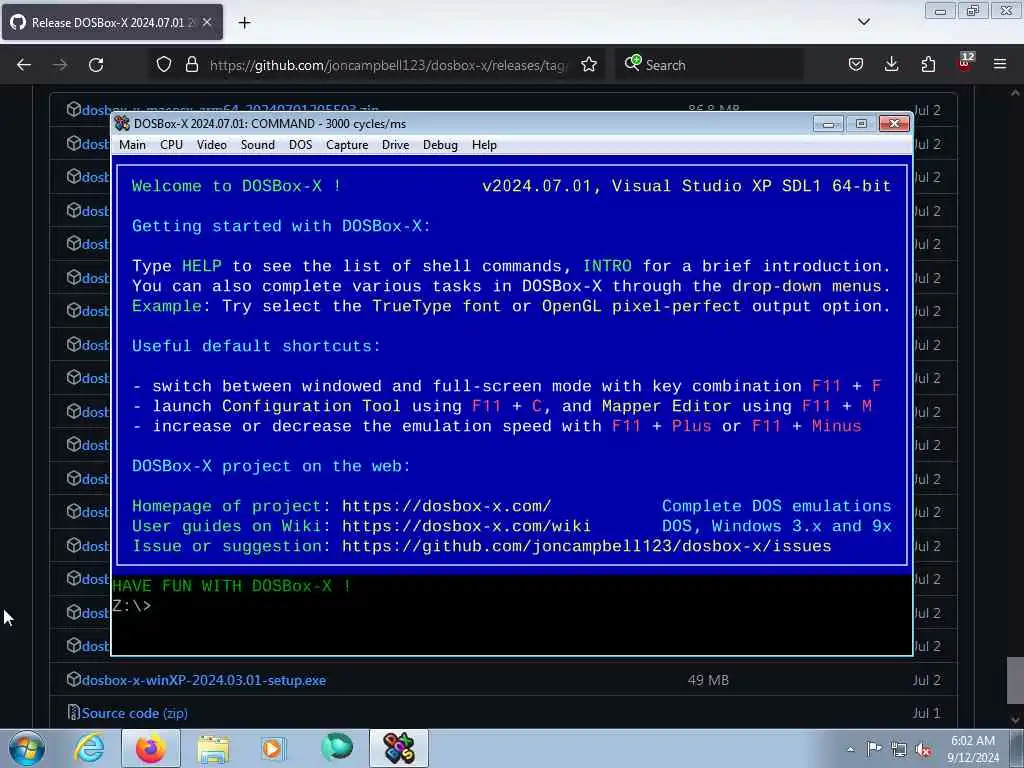This screenshot has height=768, width=1024.
Task: Open the Main menu in DOSBox-X
Action: point(133,145)
